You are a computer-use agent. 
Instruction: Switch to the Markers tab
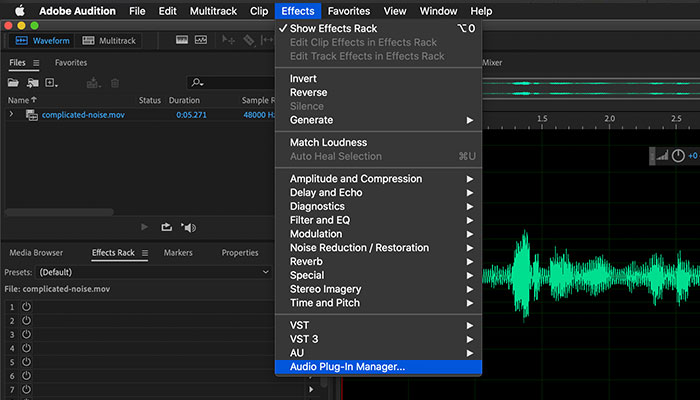tap(178, 253)
